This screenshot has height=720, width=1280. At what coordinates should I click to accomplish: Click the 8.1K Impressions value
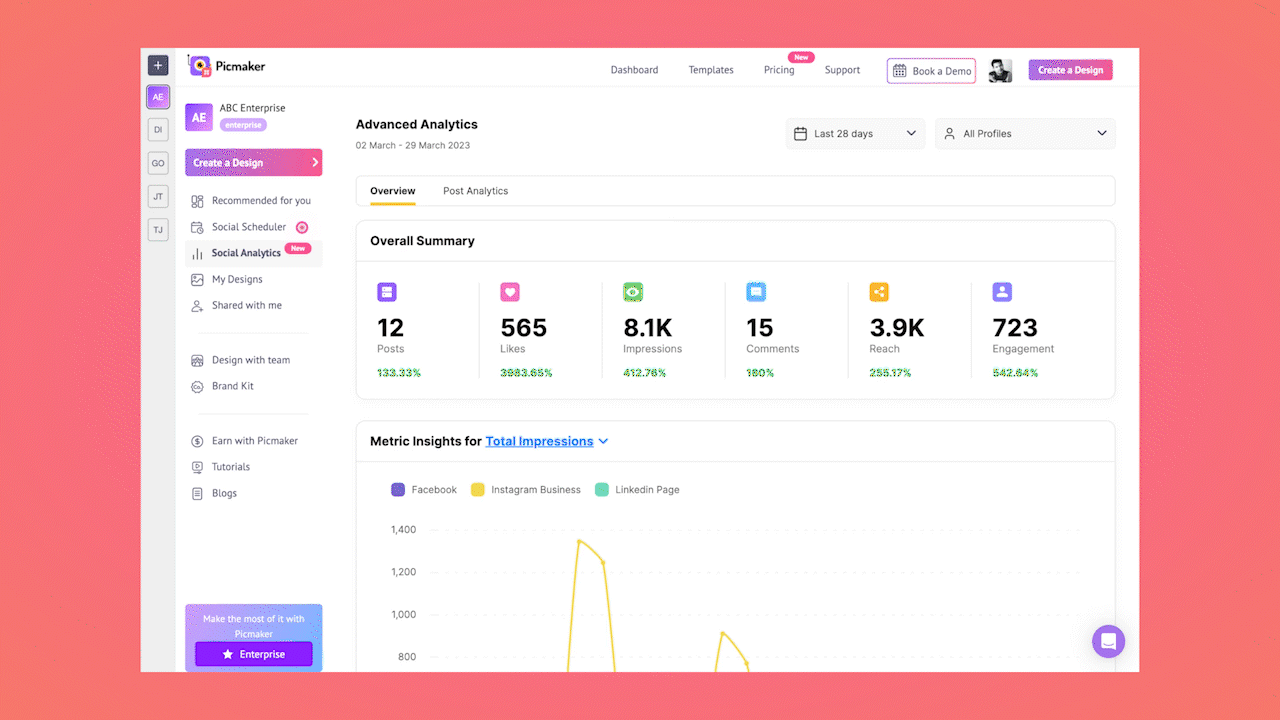(648, 328)
